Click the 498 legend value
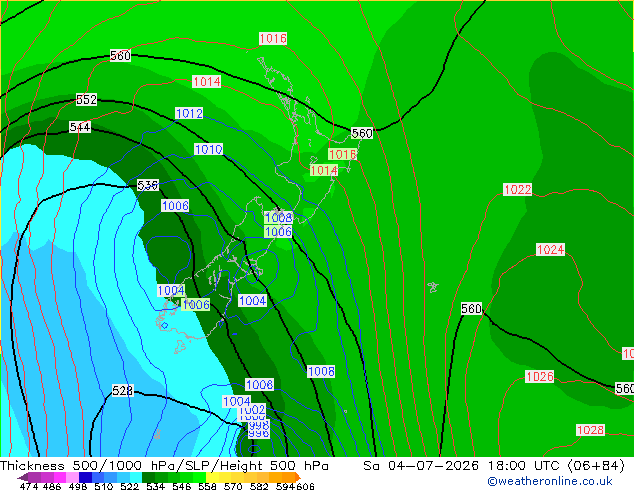 click(78, 486)
